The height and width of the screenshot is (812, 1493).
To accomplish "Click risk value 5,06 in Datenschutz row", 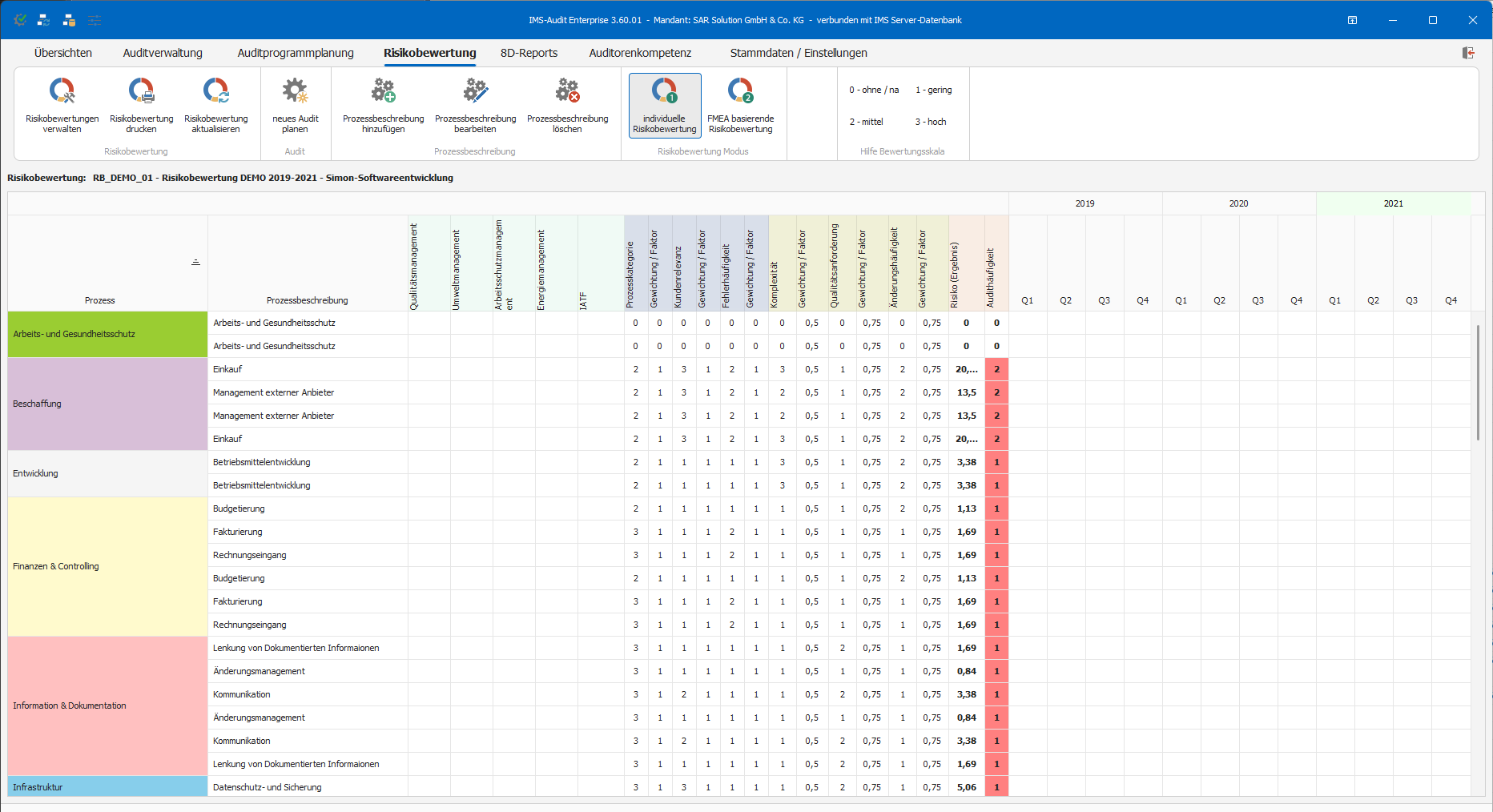I will pos(967,787).
